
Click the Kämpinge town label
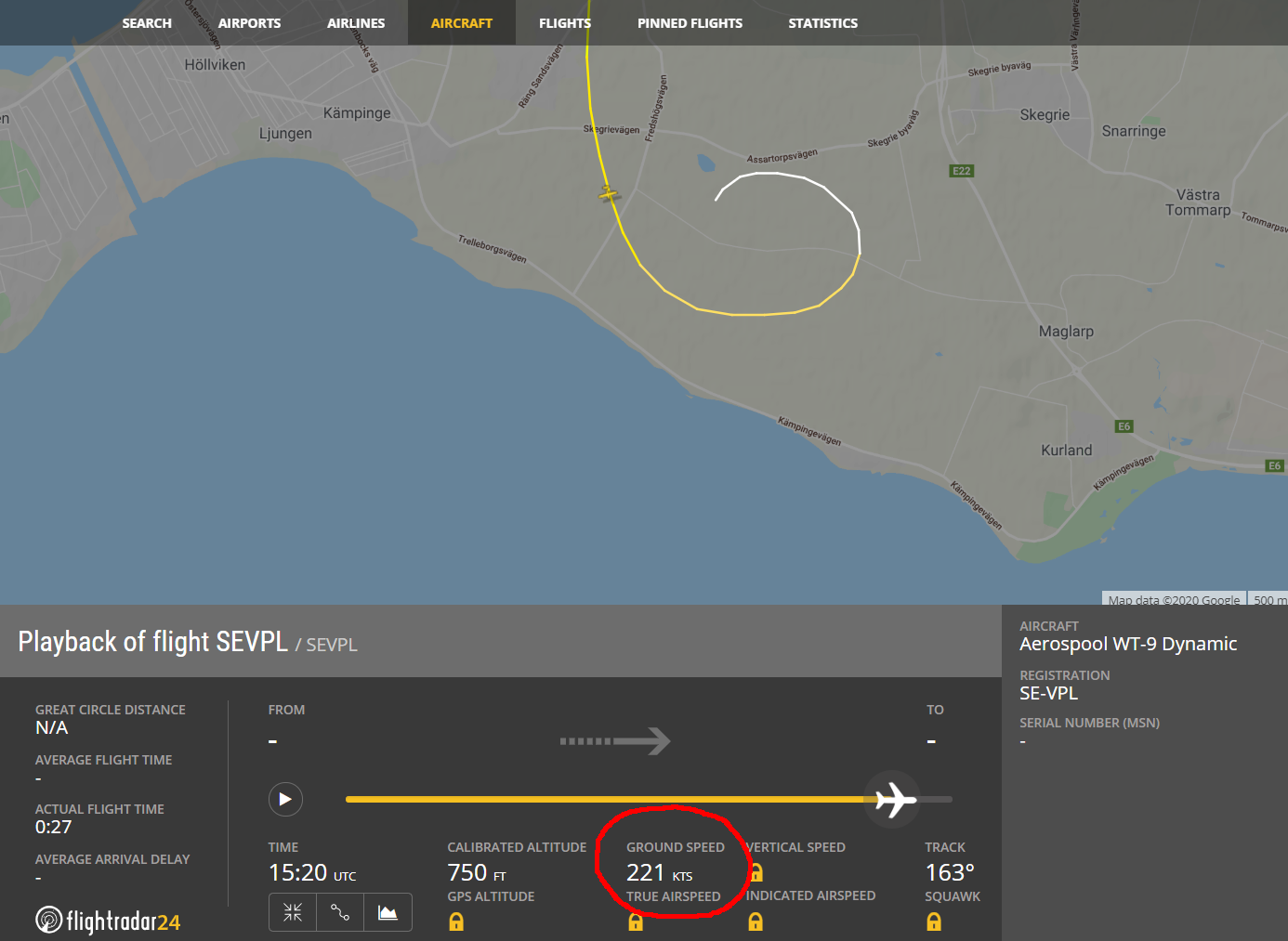click(x=357, y=113)
